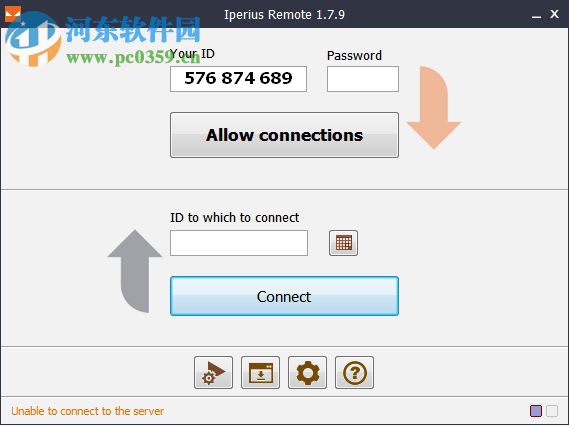Minimize the Iperius Remote window
The width and height of the screenshot is (569, 426).
click(536, 15)
